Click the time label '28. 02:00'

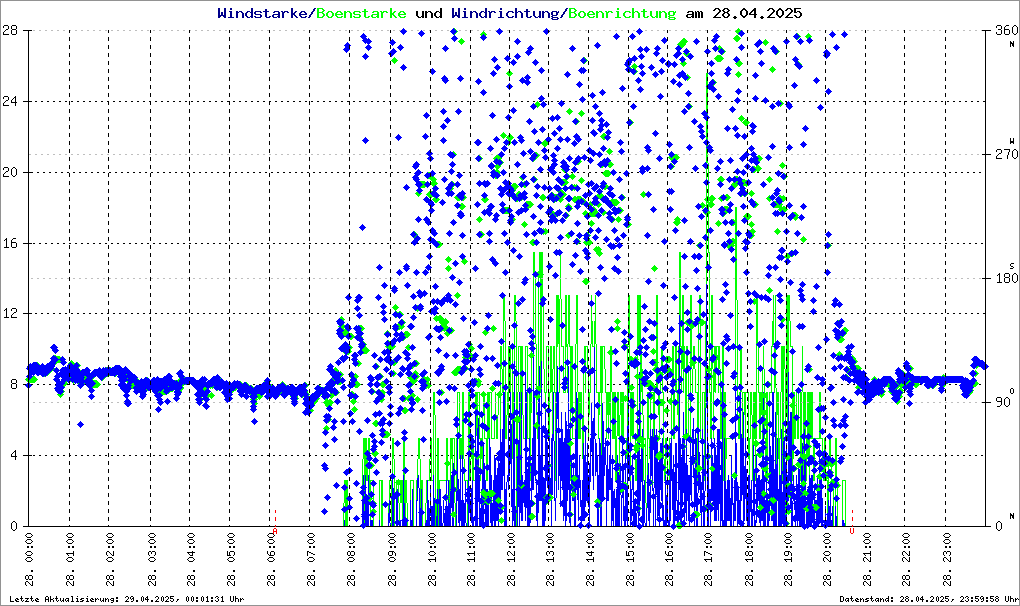coord(109,559)
